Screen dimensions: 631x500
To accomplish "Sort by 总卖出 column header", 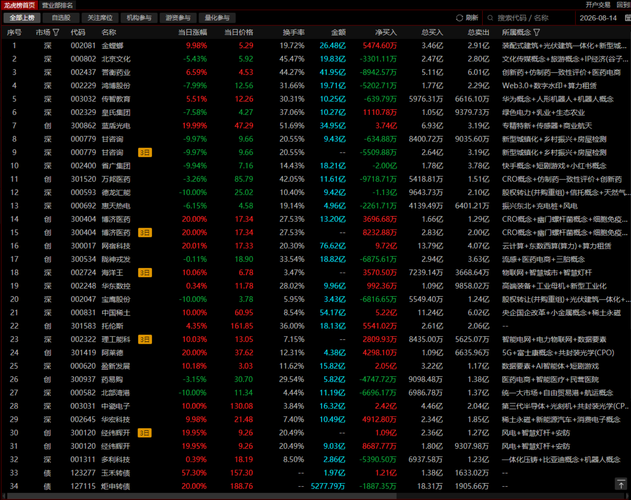I will pyautogui.click(x=478, y=32).
